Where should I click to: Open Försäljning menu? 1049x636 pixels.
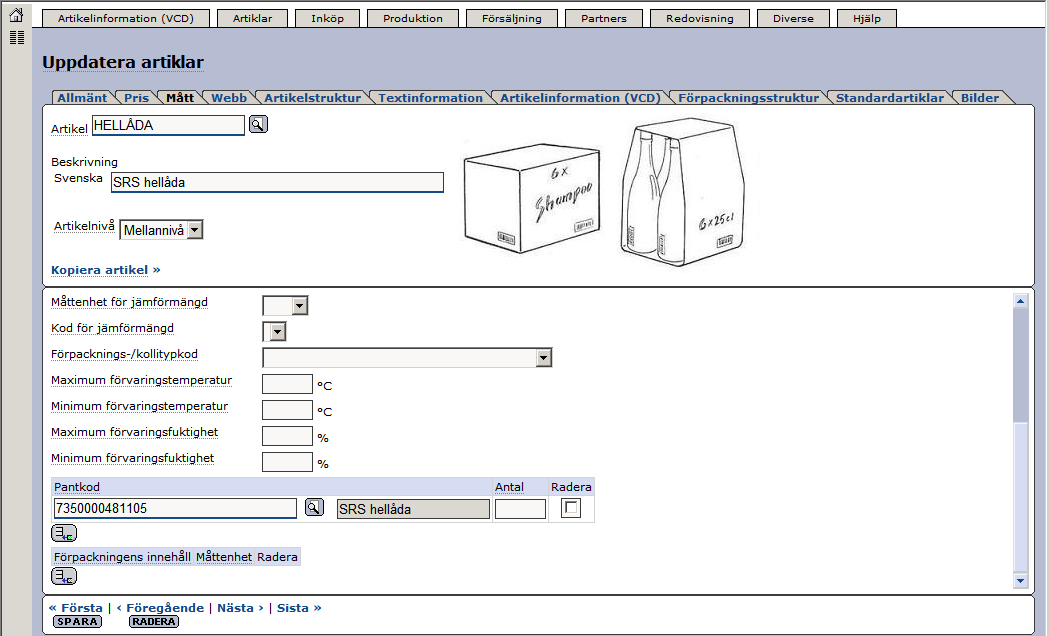coord(512,18)
